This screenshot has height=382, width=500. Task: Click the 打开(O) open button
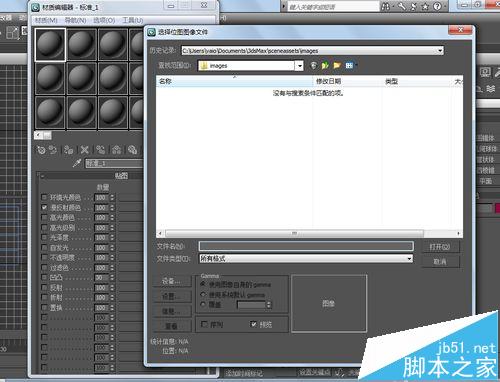pos(440,247)
